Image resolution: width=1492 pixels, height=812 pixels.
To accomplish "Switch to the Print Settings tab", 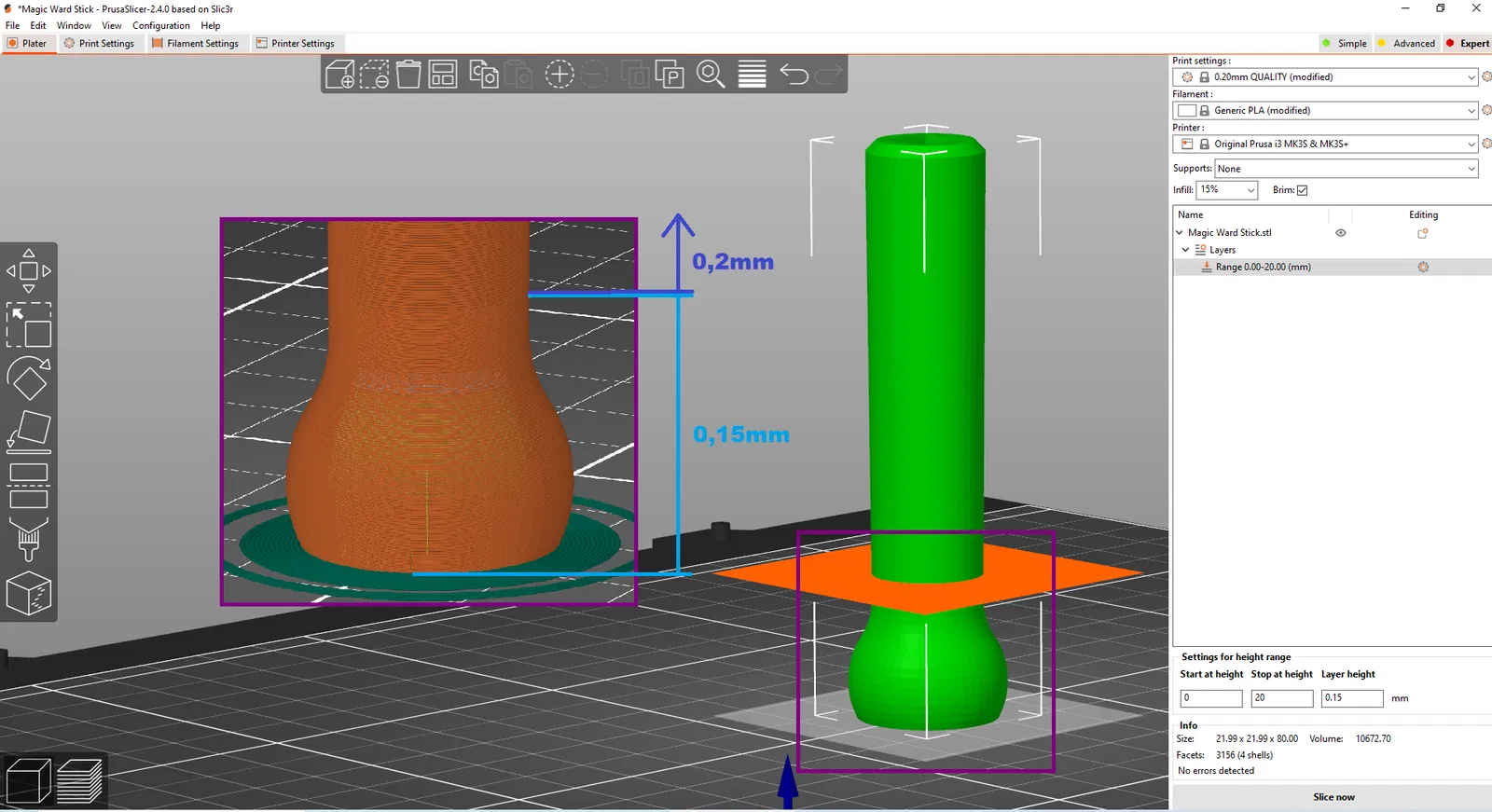I will click(x=100, y=44).
